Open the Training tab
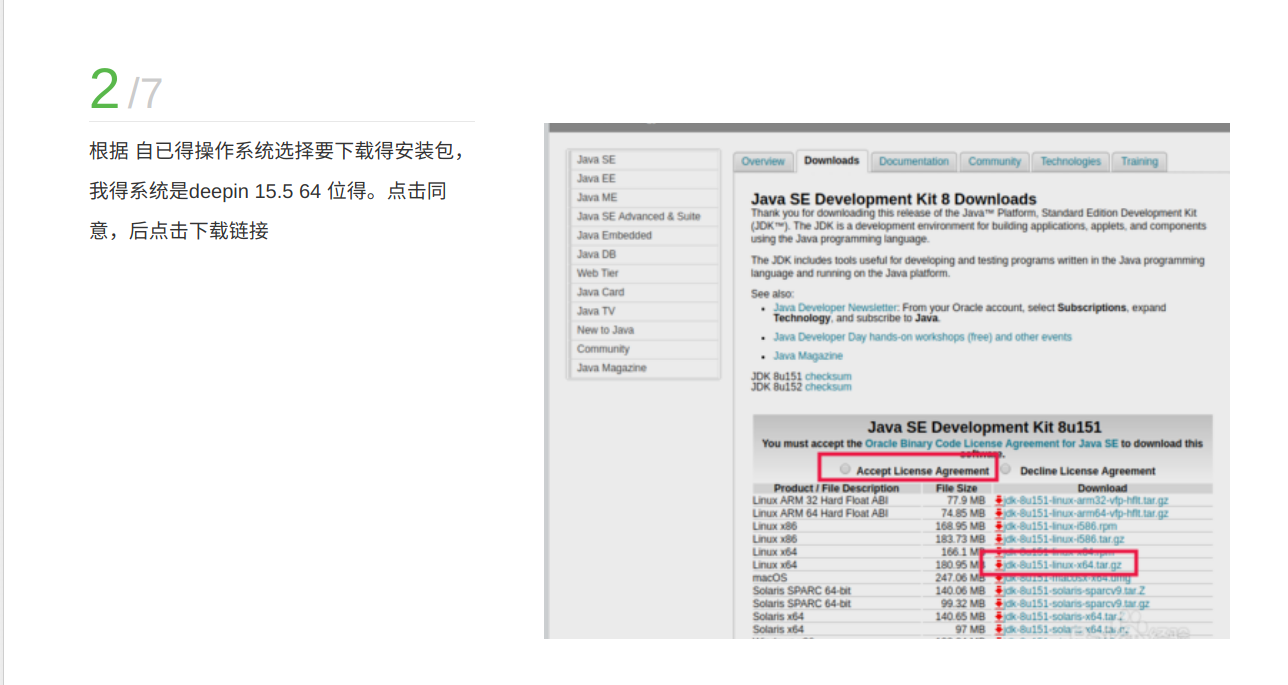Image resolution: width=1288 pixels, height=685 pixels. (x=1139, y=162)
